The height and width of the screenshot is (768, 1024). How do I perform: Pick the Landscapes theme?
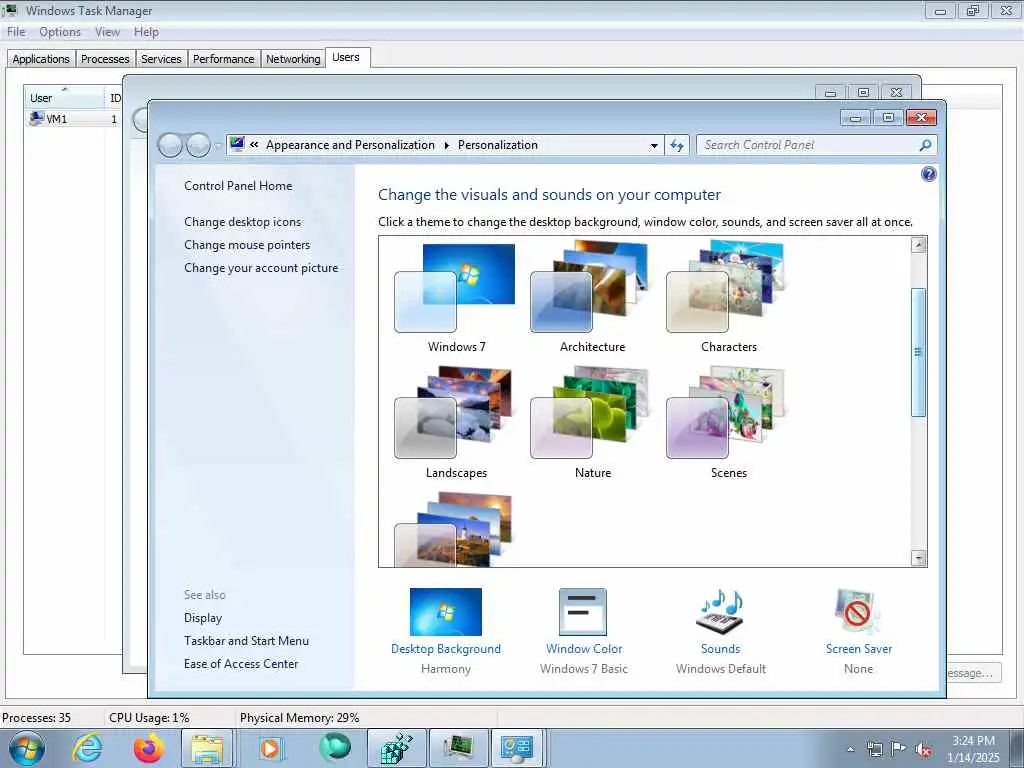(x=455, y=423)
